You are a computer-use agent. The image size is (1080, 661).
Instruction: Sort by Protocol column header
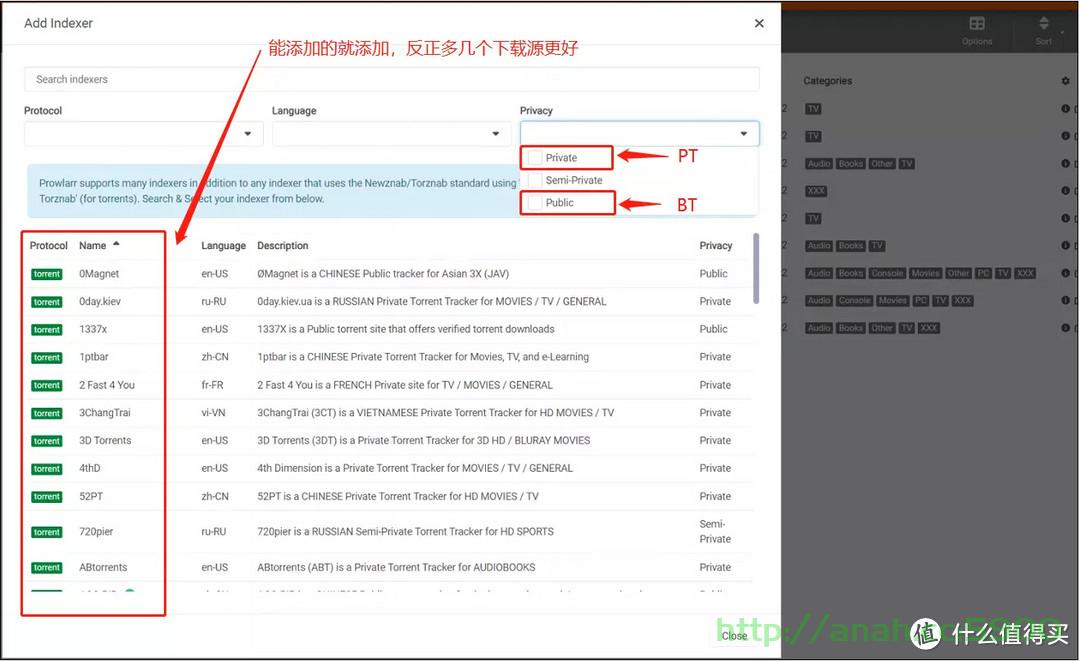click(x=48, y=246)
